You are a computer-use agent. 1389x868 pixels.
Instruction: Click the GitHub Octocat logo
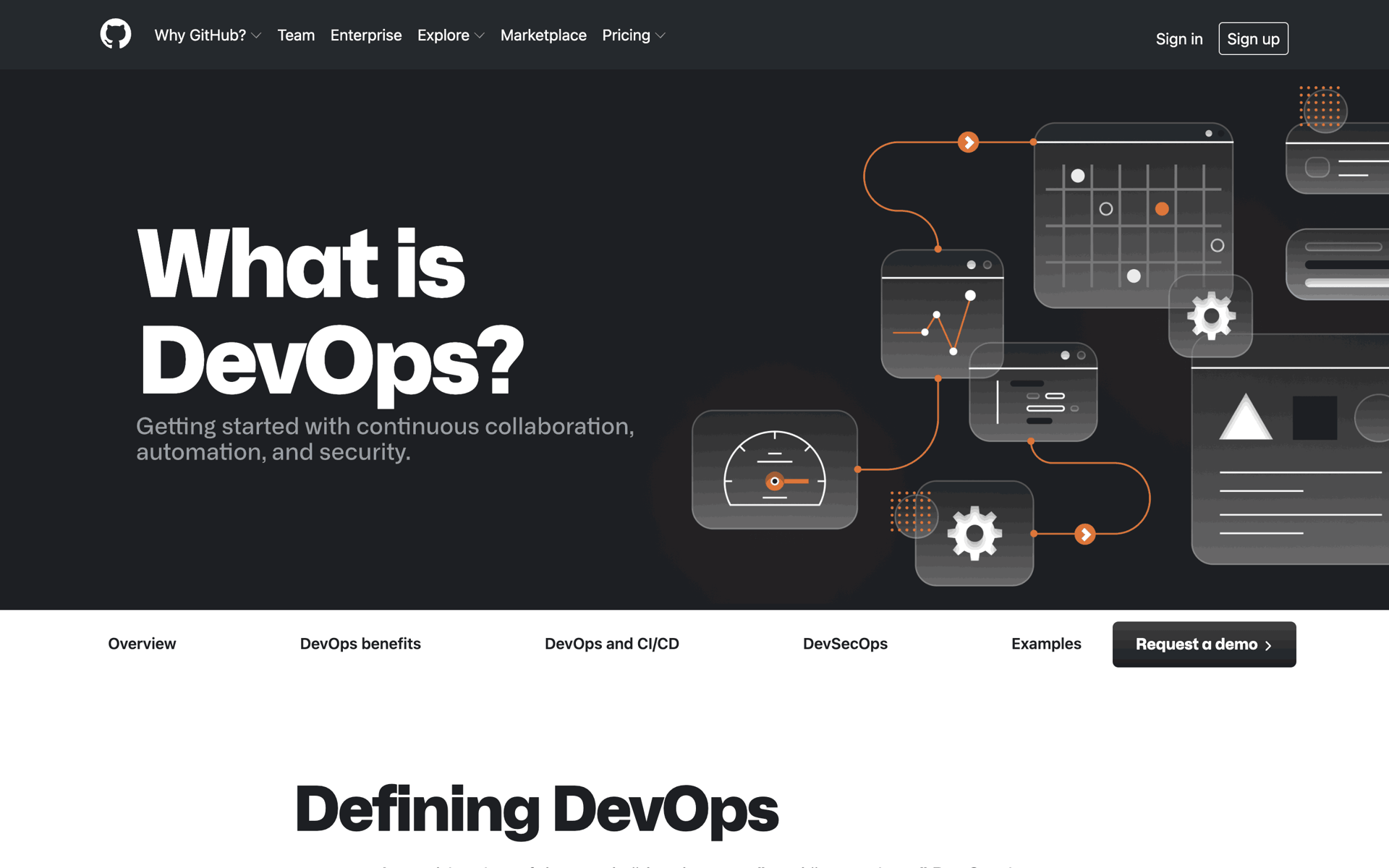(116, 35)
